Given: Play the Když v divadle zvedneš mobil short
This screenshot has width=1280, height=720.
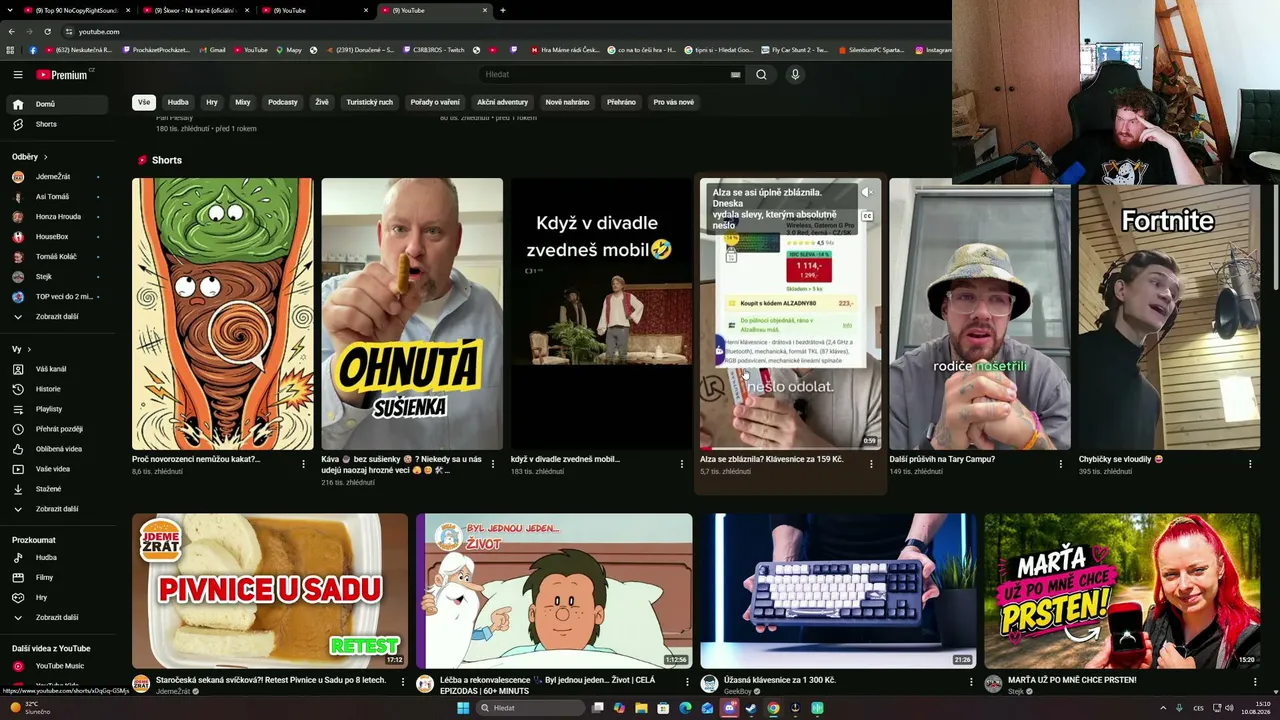Looking at the screenshot, I should click(601, 314).
